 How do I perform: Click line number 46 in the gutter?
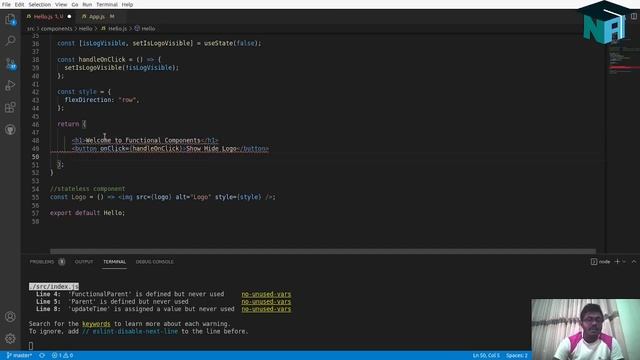tap(36, 124)
